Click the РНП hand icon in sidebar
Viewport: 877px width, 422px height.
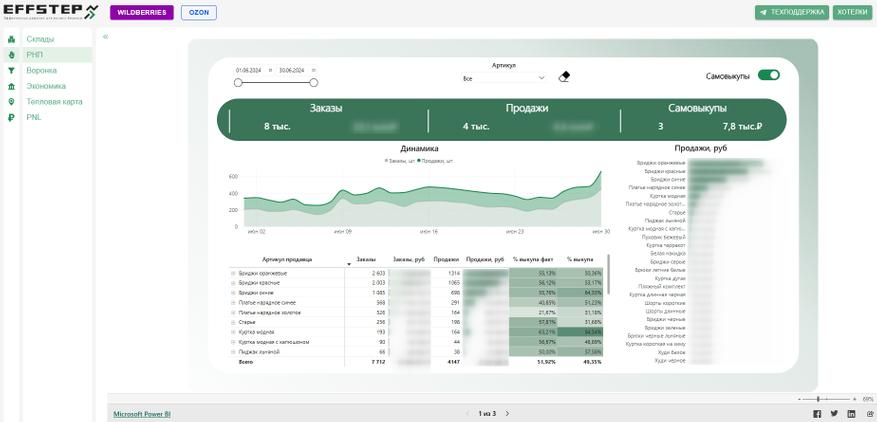[x=11, y=55]
